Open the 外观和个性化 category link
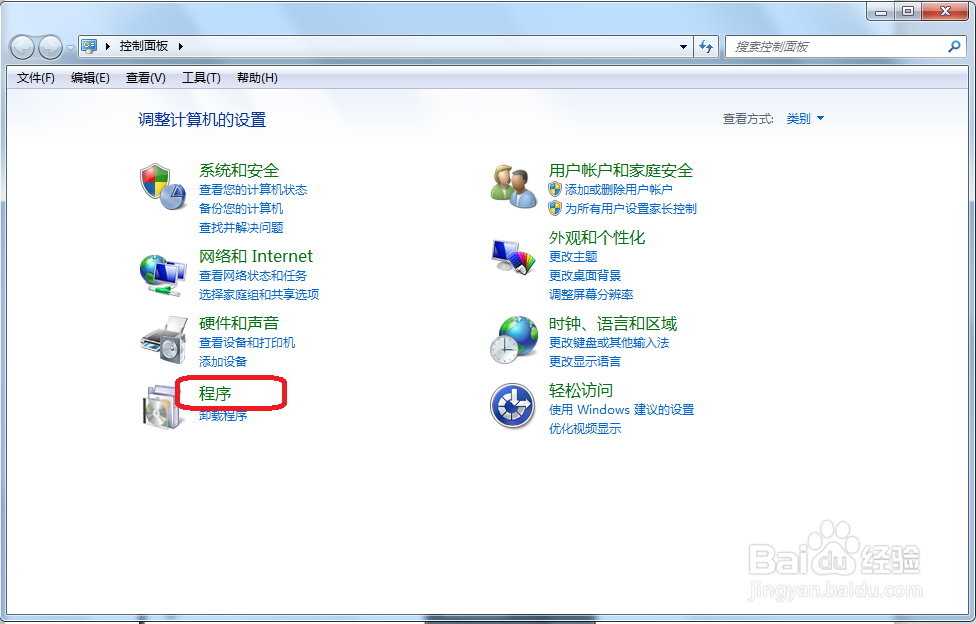Screen dimensions: 976x624 [597, 237]
